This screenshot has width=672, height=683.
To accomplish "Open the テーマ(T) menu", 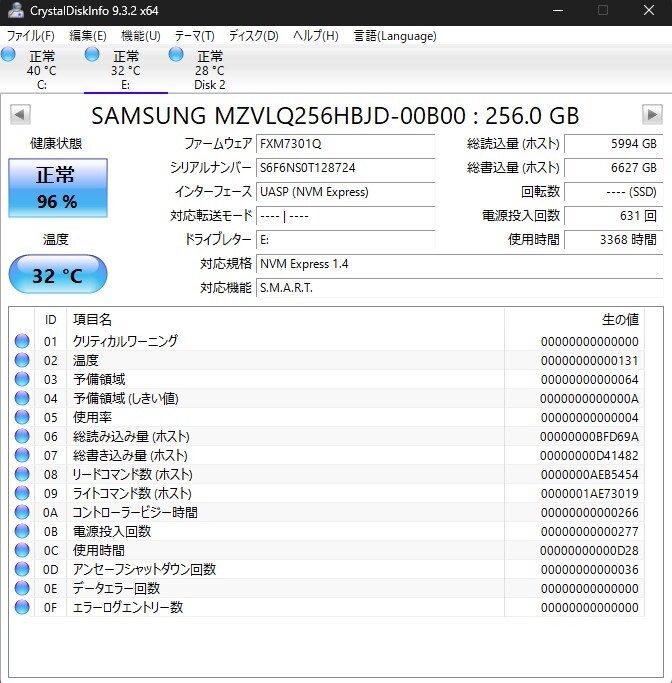I will 195,35.
